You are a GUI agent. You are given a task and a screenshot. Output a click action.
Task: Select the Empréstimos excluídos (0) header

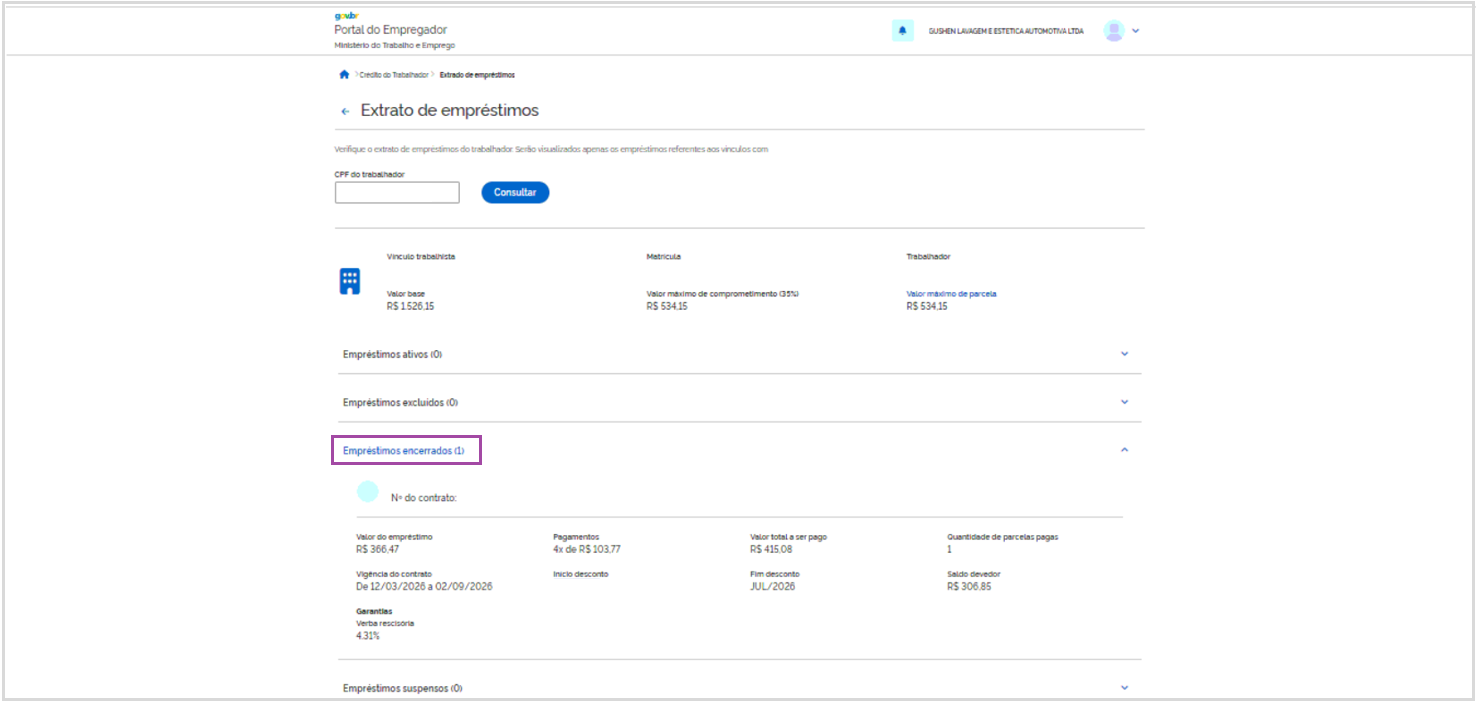400,403
